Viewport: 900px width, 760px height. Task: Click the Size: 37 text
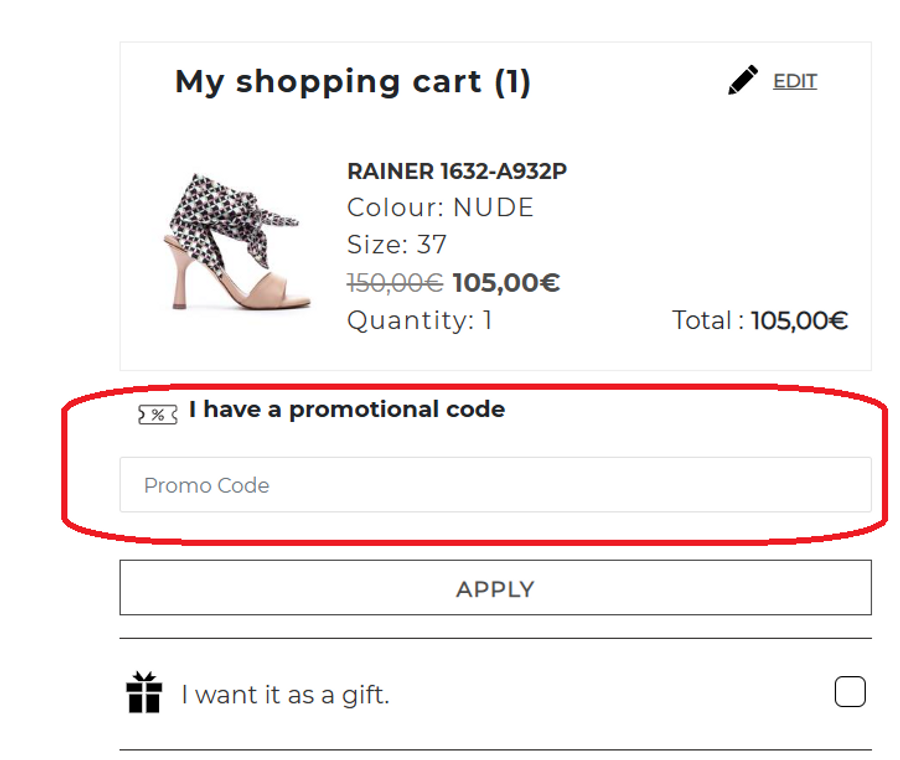397,245
